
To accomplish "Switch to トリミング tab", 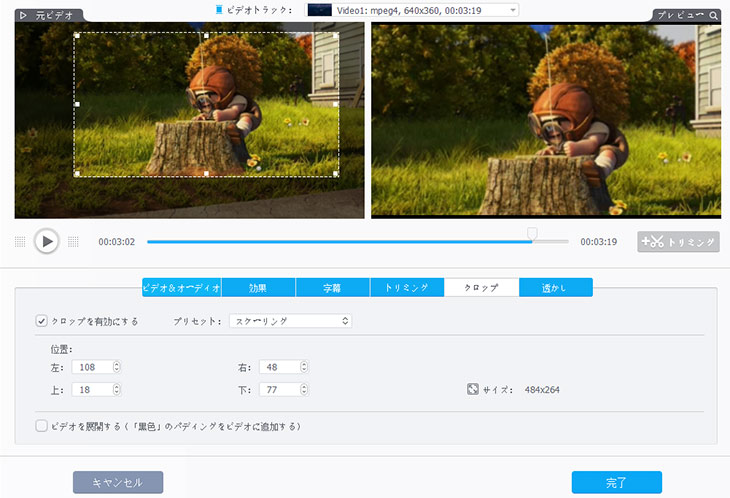I will pos(407,288).
